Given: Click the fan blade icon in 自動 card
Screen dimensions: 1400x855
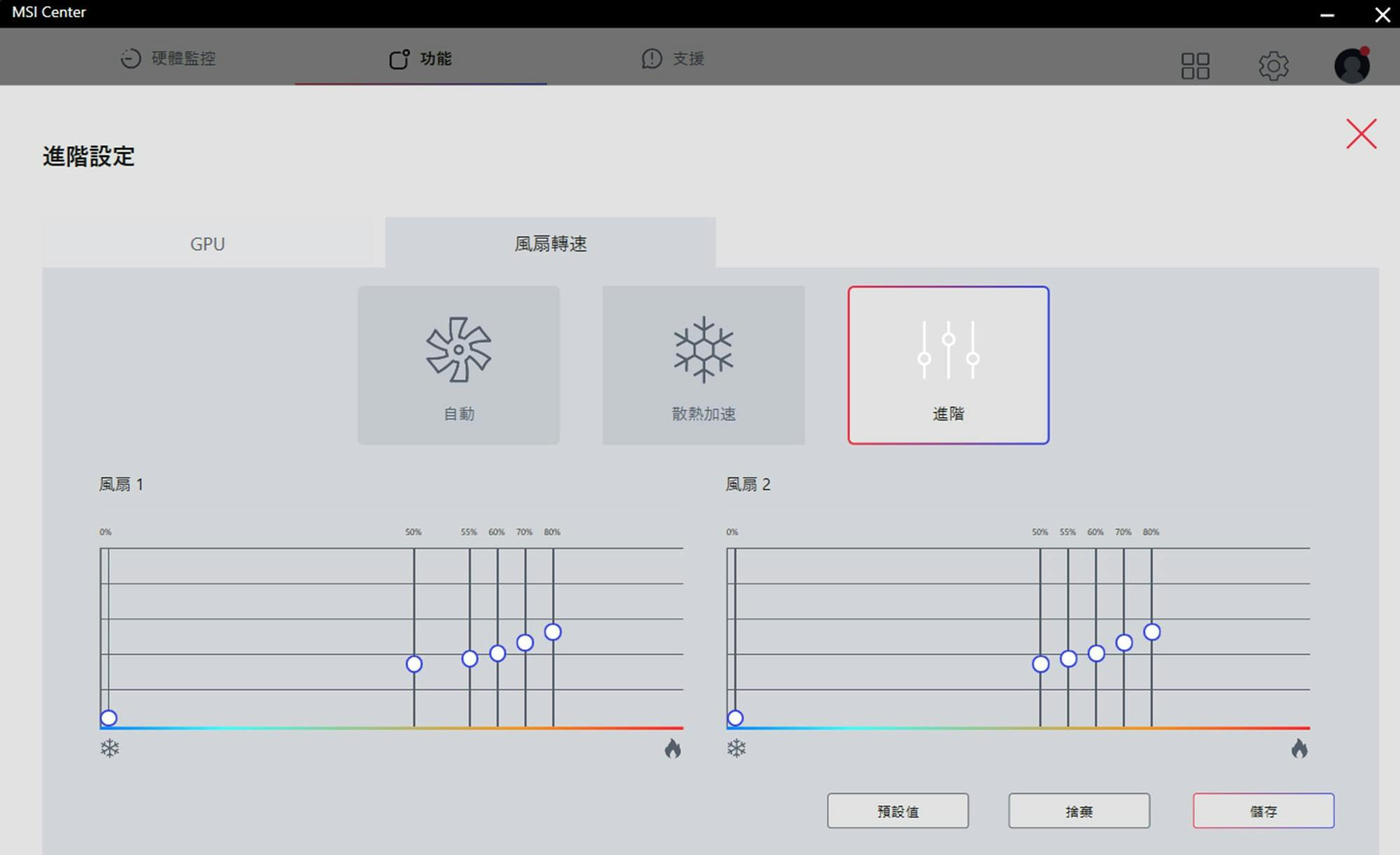Looking at the screenshot, I should 458,349.
